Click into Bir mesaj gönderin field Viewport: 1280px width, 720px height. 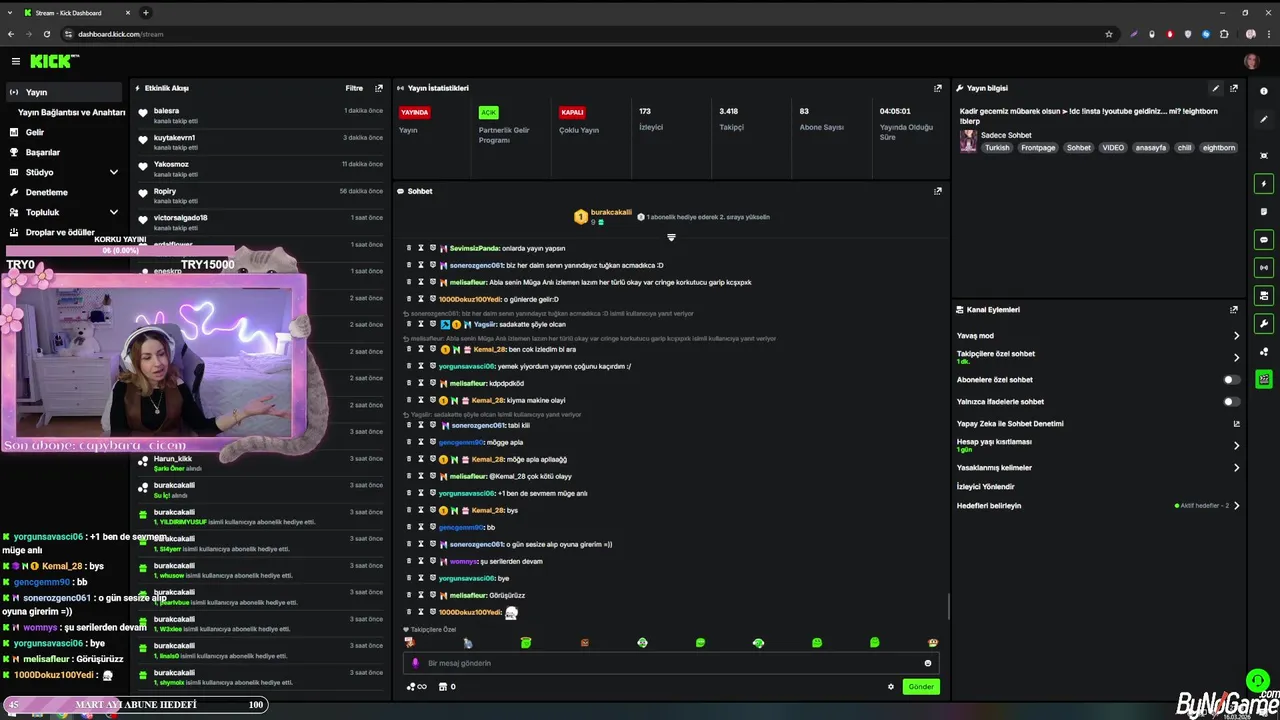(670, 663)
